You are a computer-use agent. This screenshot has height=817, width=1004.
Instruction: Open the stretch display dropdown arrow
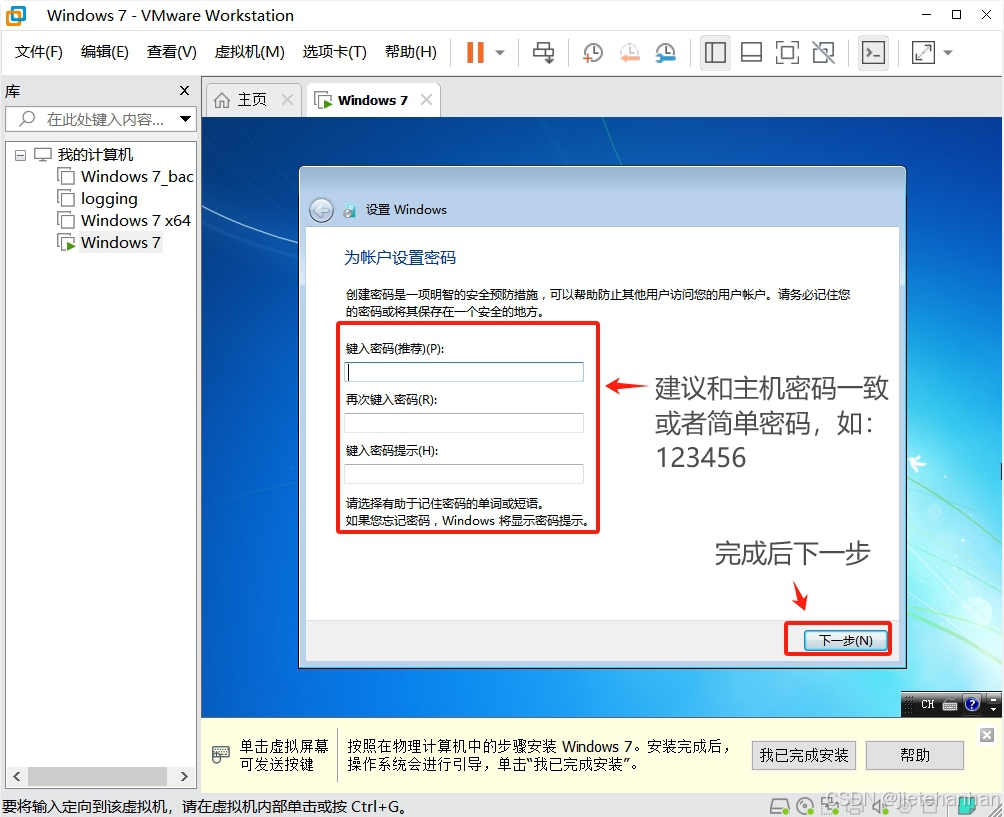pyautogui.click(x=948, y=53)
